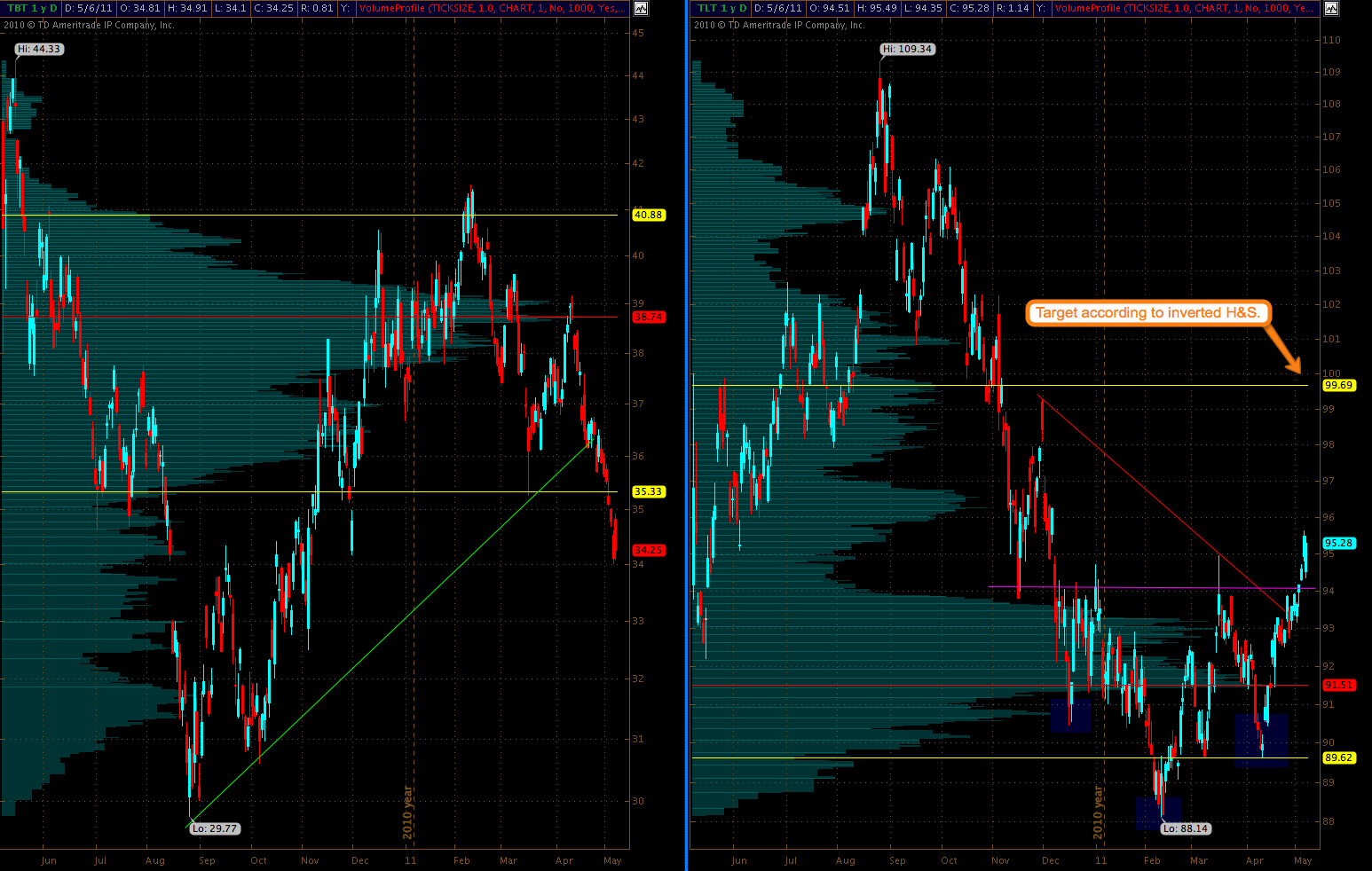Select the Hi: 109.34 price bubble

[908, 49]
